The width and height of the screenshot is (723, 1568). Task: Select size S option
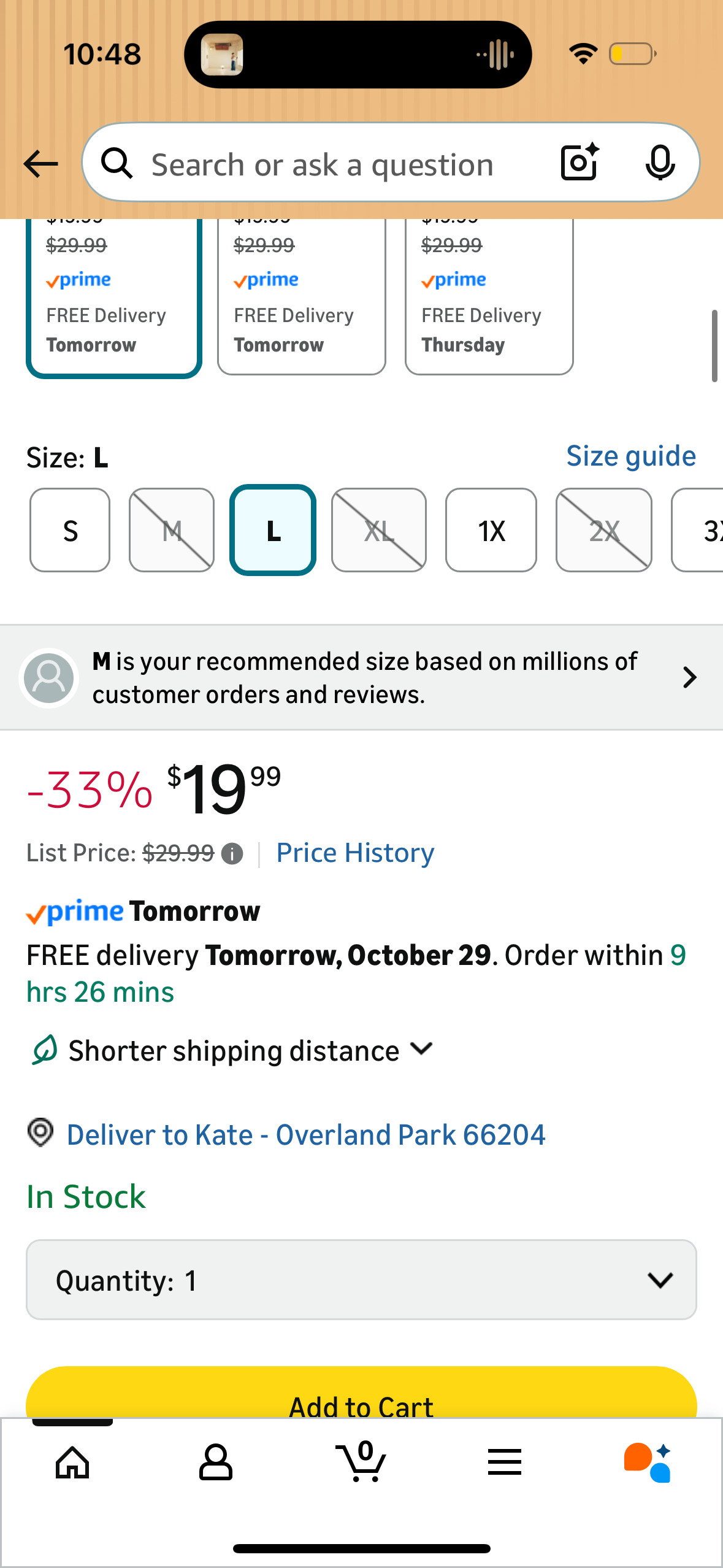tap(70, 530)
